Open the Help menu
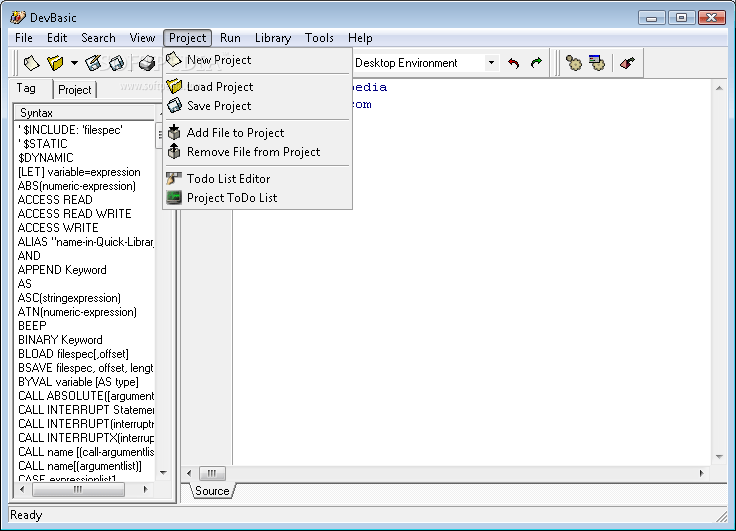The height and width of the screenshot is (531, 736). pyautogui.click(x=360, y=38)
